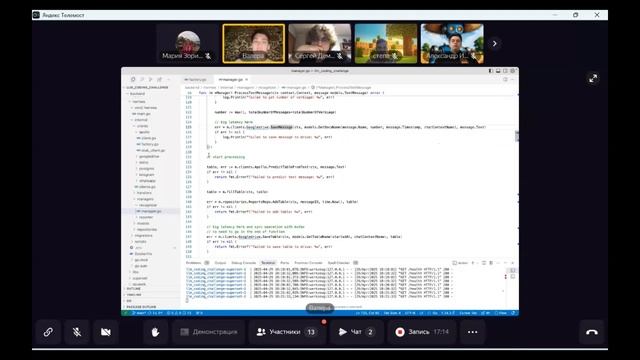The height and width of the screenshot is (360, 640).
Task: Expand the PACKAGE OUTLINE section
Action: click(x=141, y=307)
